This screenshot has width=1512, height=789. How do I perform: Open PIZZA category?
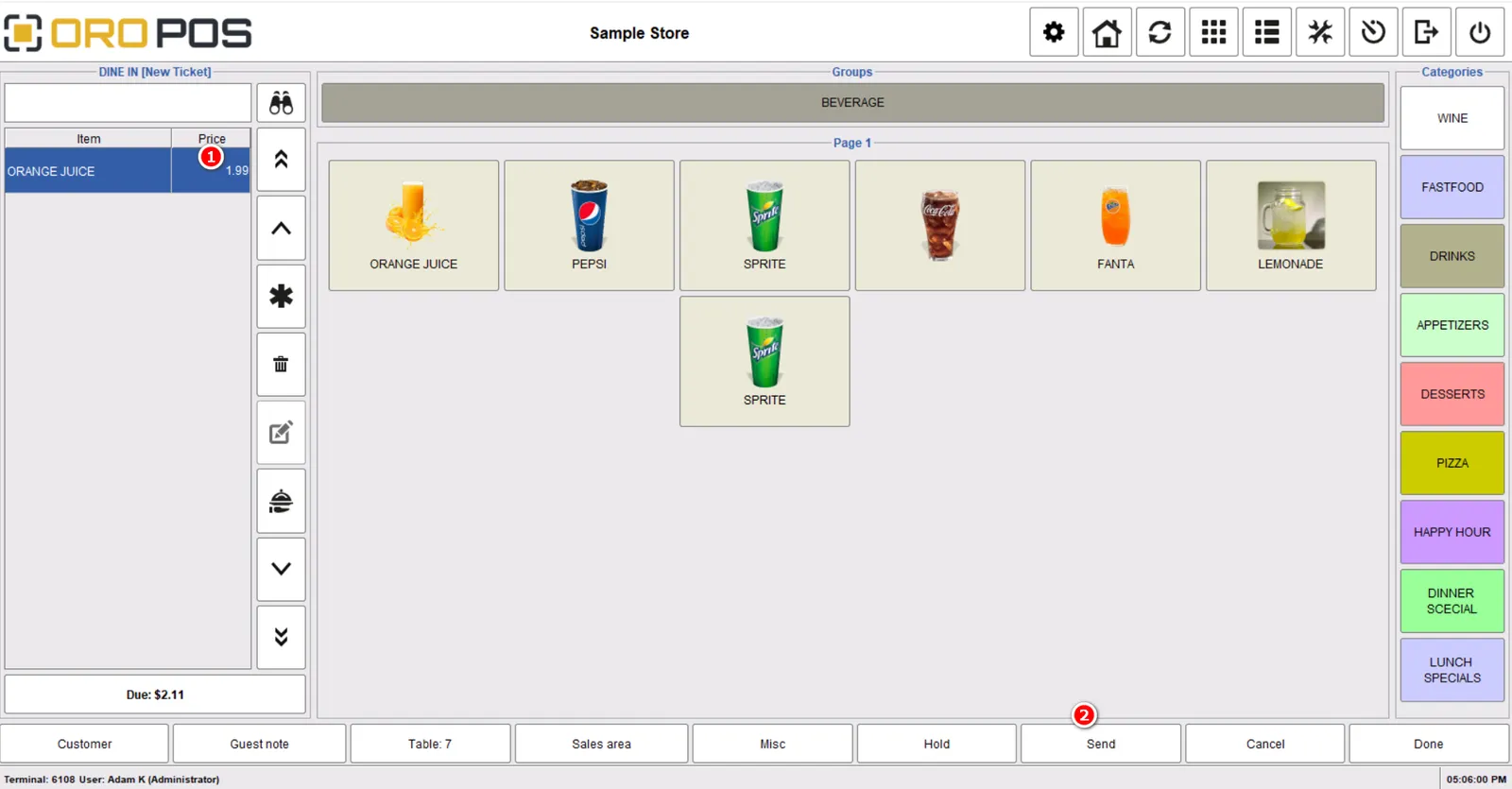tap(1452, 463)
